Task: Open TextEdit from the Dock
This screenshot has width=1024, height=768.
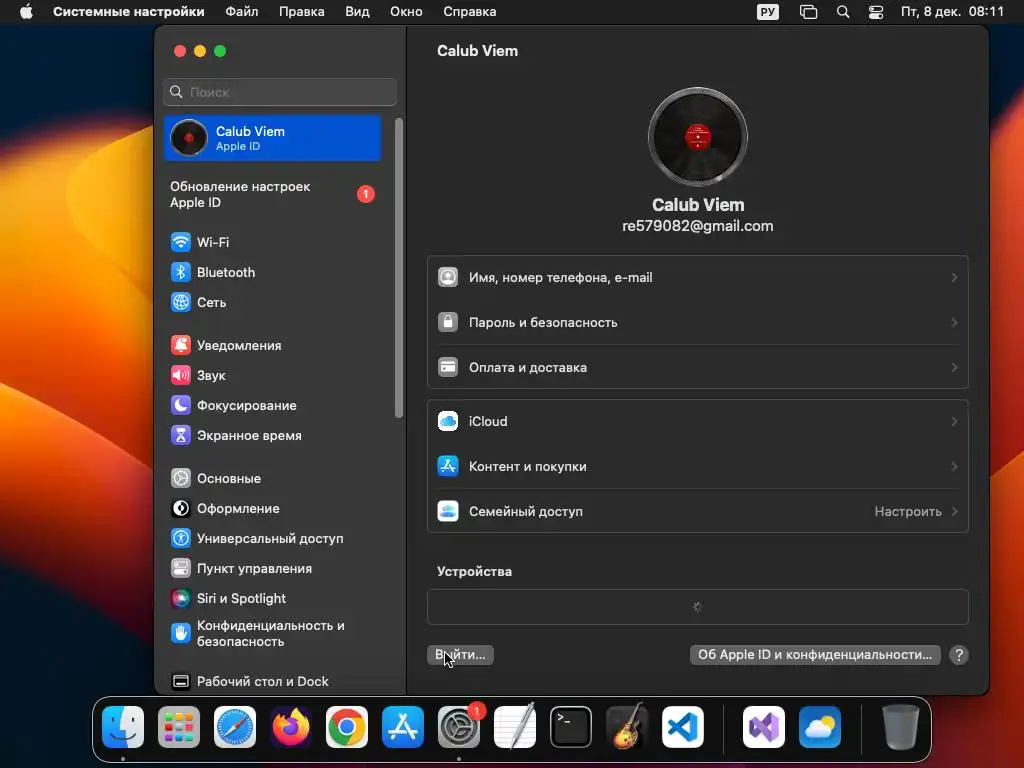Action: click(x=515, y=727)
